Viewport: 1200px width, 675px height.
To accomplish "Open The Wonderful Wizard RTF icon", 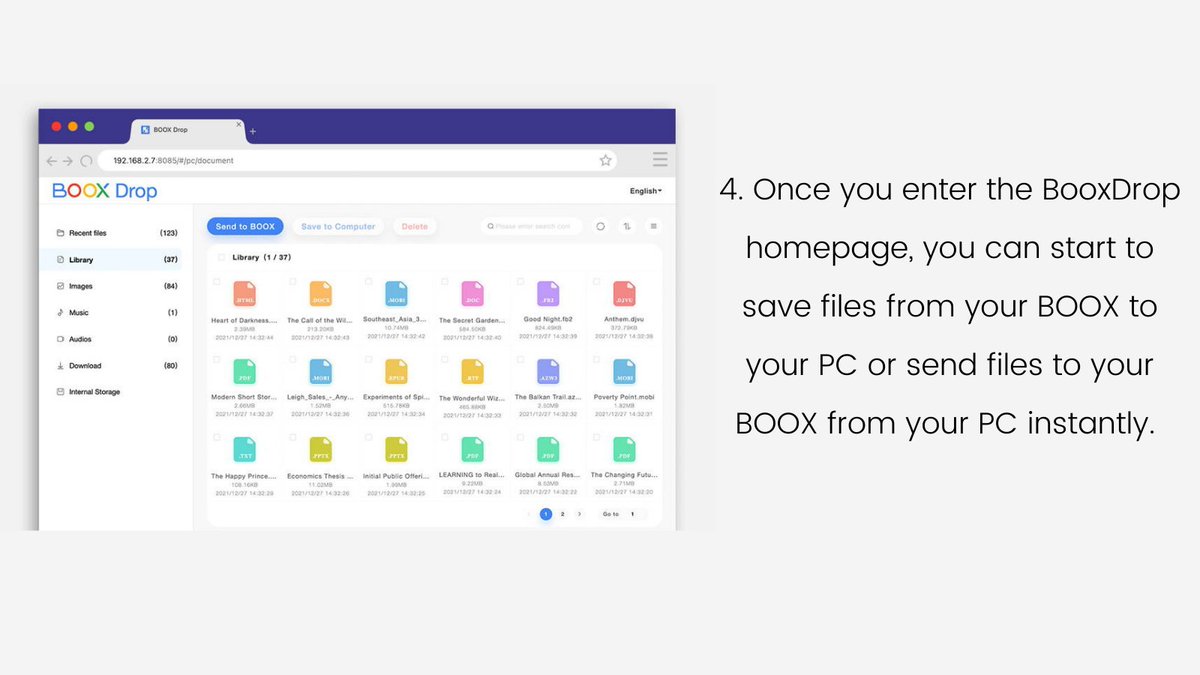I will coord(473,372).
